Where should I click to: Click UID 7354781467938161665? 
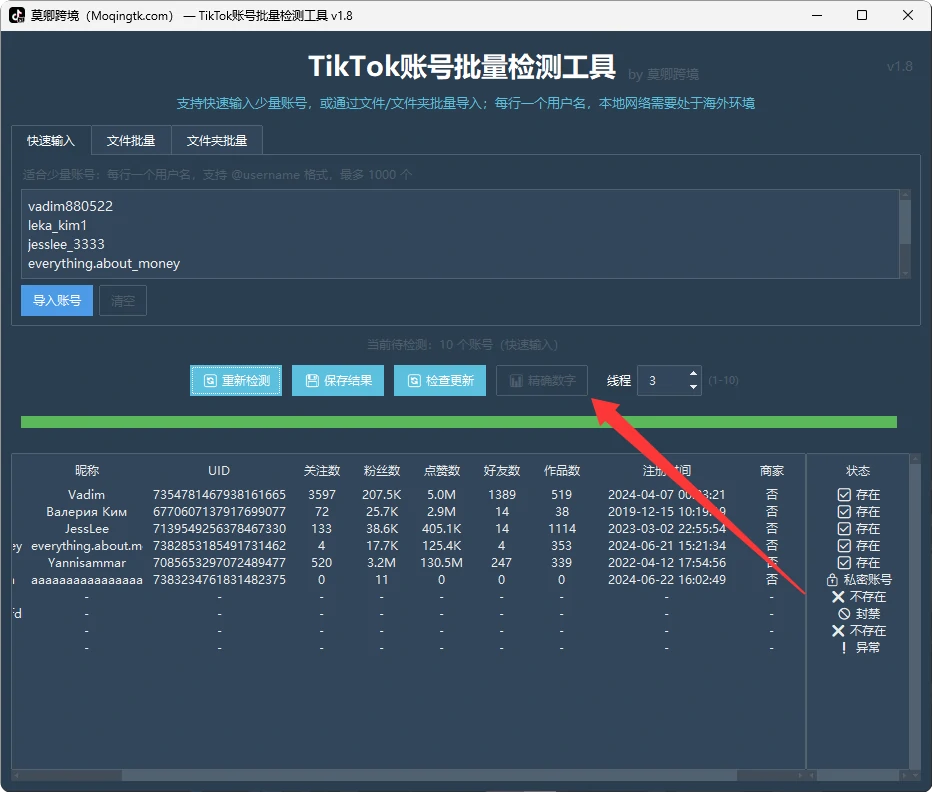pos(219,495)
